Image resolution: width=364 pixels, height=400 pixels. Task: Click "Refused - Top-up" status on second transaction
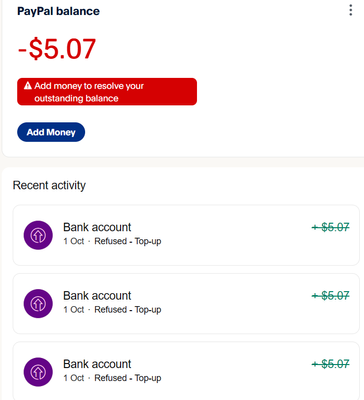(128, 310)
